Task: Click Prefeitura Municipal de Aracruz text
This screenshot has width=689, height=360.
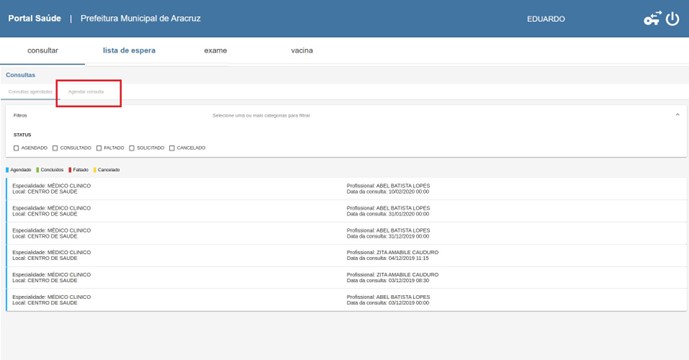Action: coord(141,18)
